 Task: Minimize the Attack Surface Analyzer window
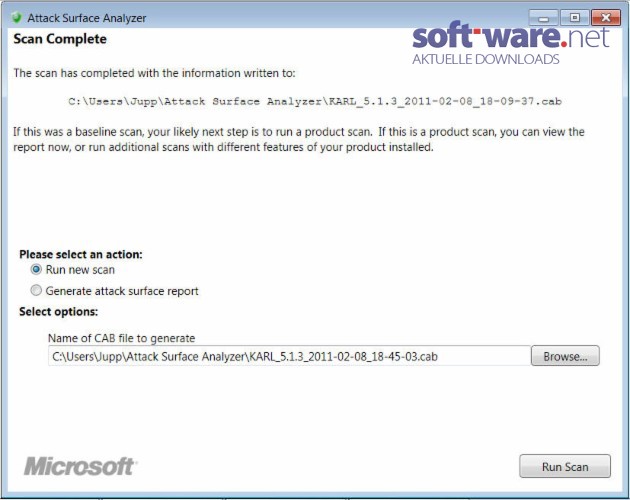(x=543, y=18)
